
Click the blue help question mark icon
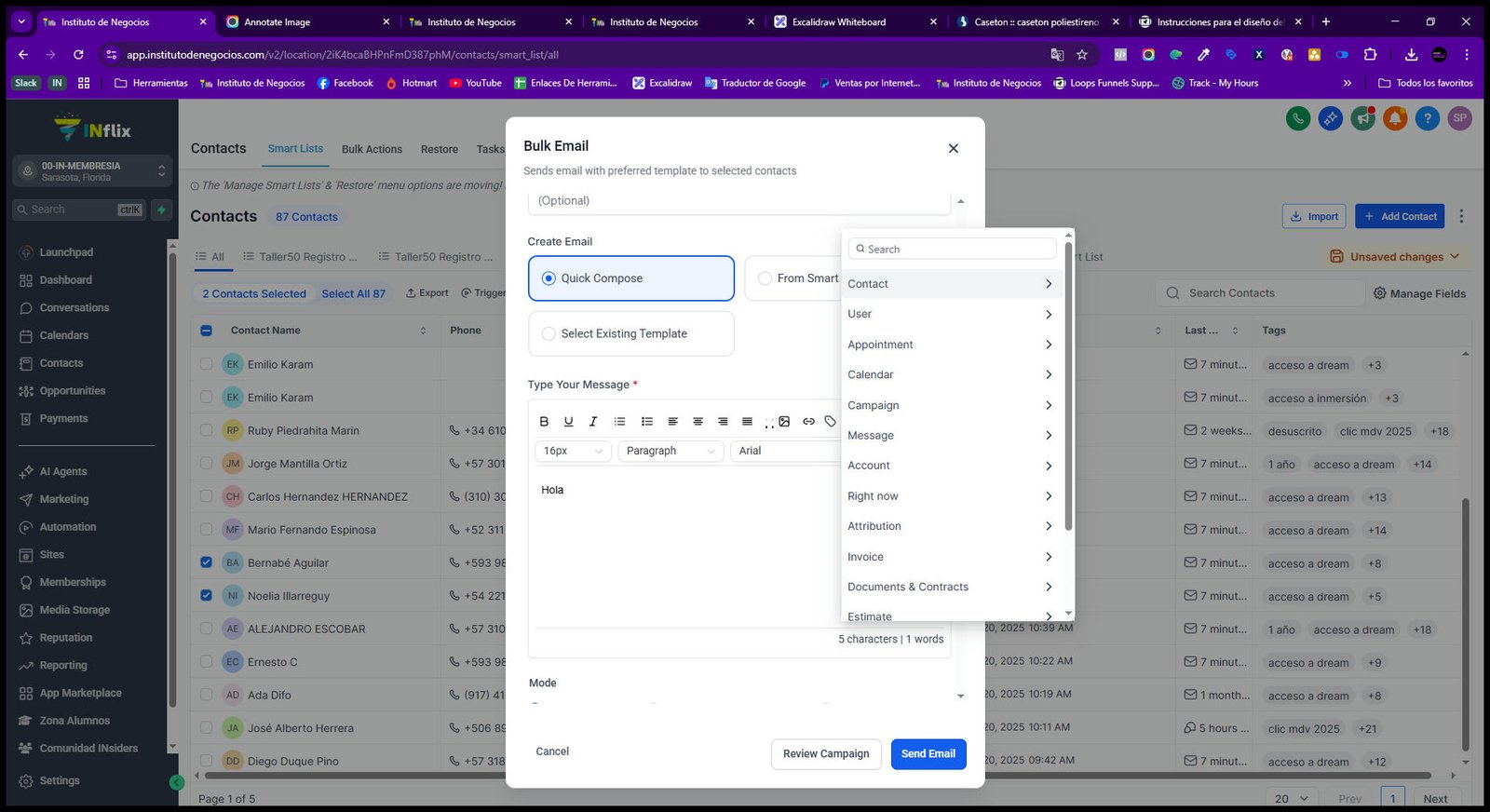[x=1428, y=118]
